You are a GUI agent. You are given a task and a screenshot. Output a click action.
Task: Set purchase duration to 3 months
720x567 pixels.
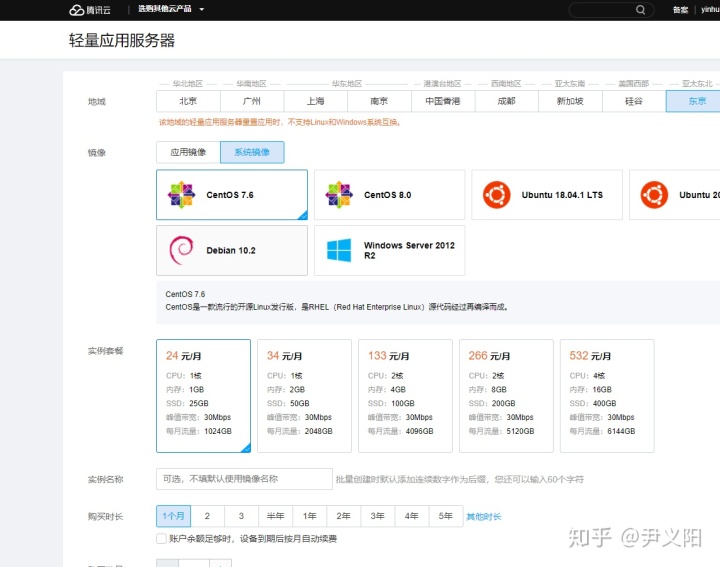[x=242, y=516]
